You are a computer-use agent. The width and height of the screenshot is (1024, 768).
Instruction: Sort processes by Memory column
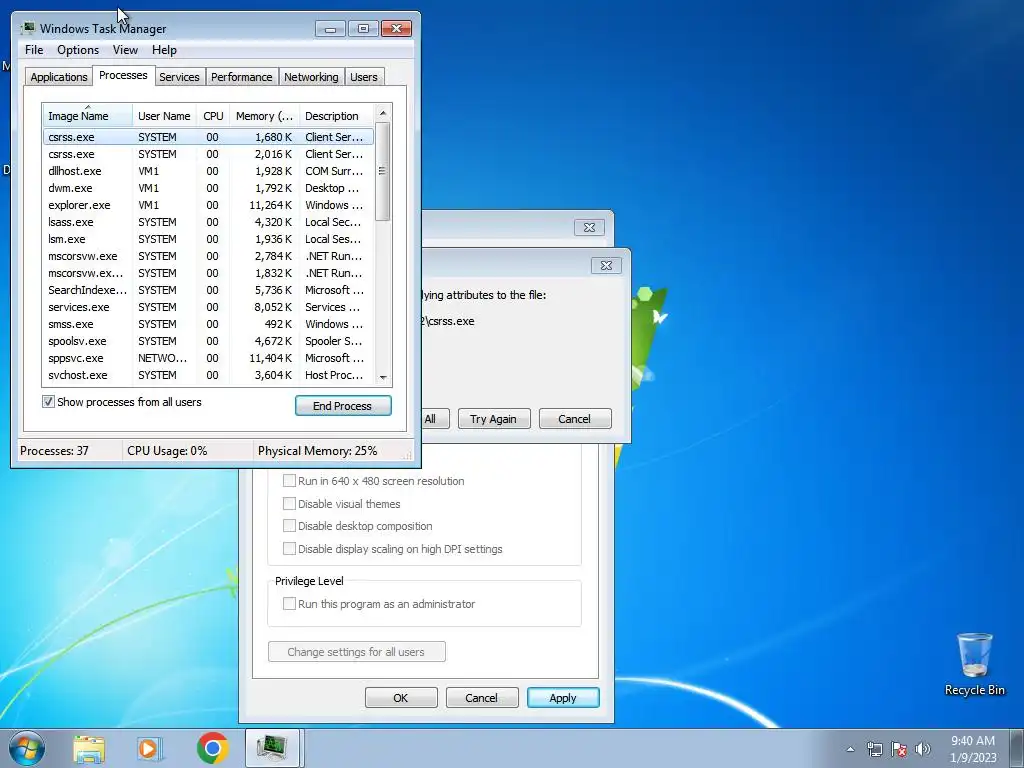(x=264, y=116)
